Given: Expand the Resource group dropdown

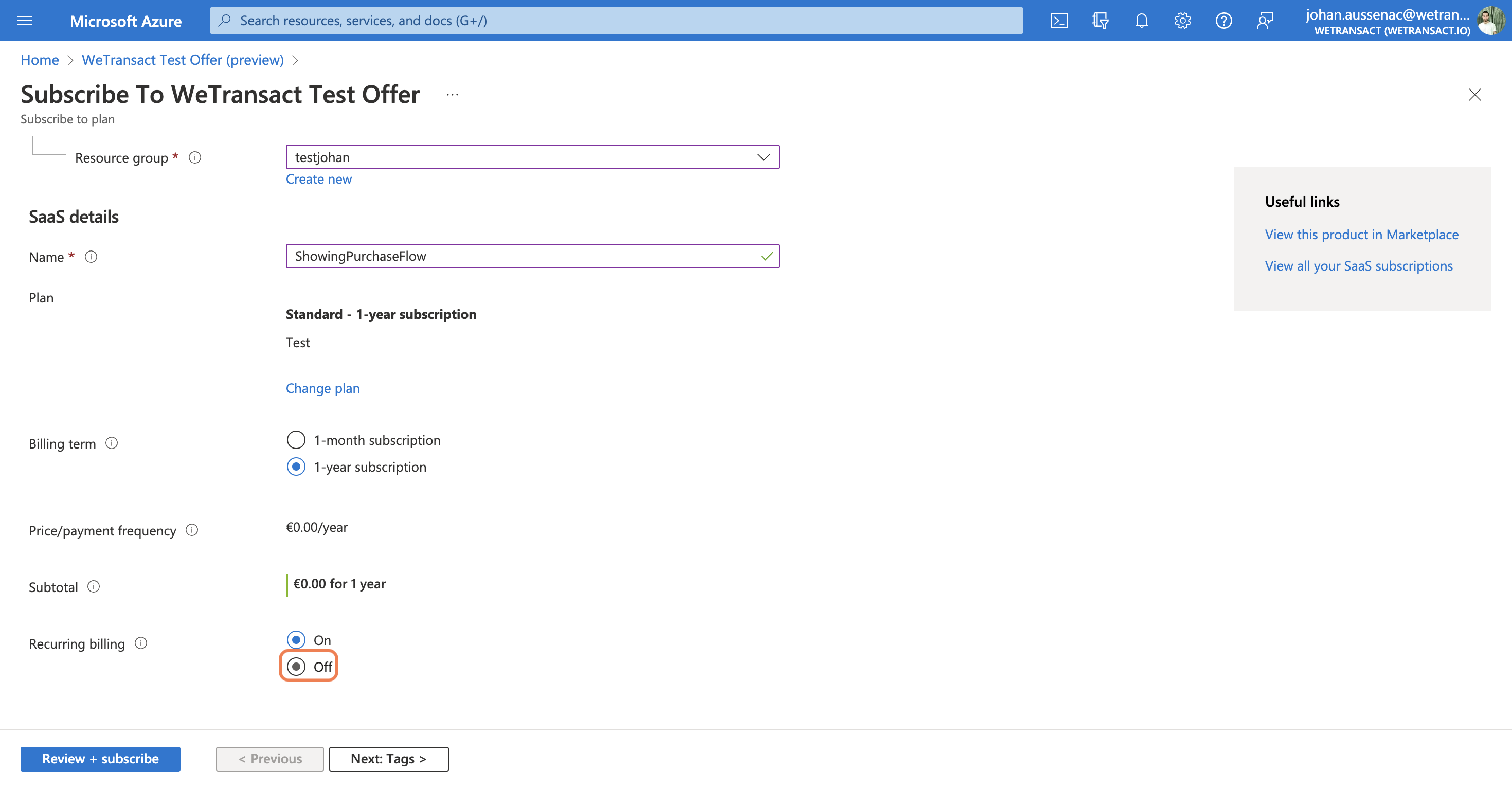Looking at the screenshot, I should point(532,157).
